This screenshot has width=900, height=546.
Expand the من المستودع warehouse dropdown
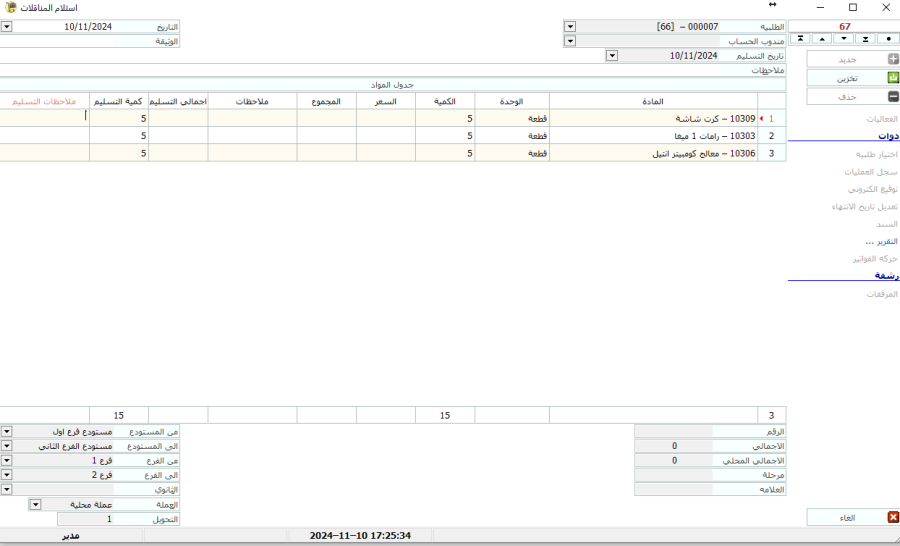coord(6,431)
